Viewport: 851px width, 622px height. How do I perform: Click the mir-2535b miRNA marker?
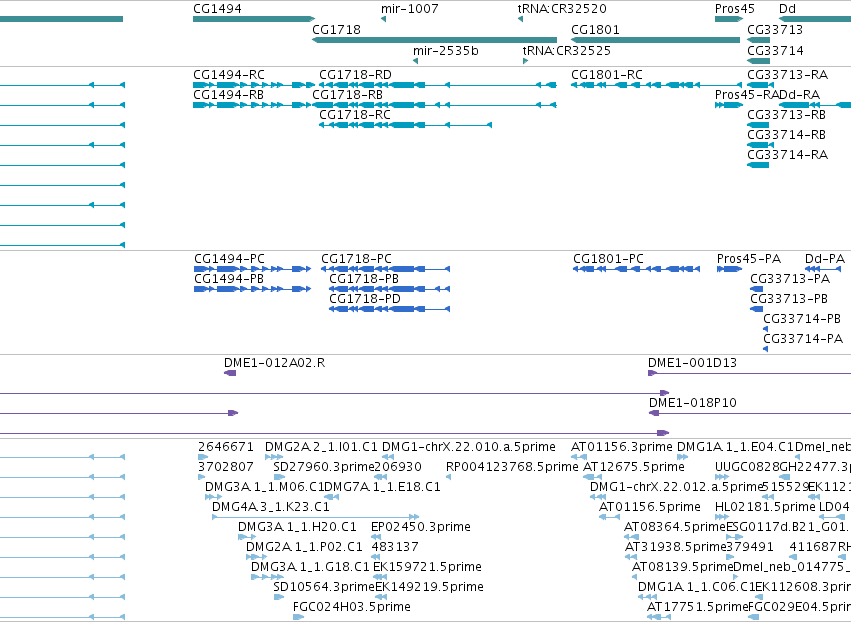[415, 61]
